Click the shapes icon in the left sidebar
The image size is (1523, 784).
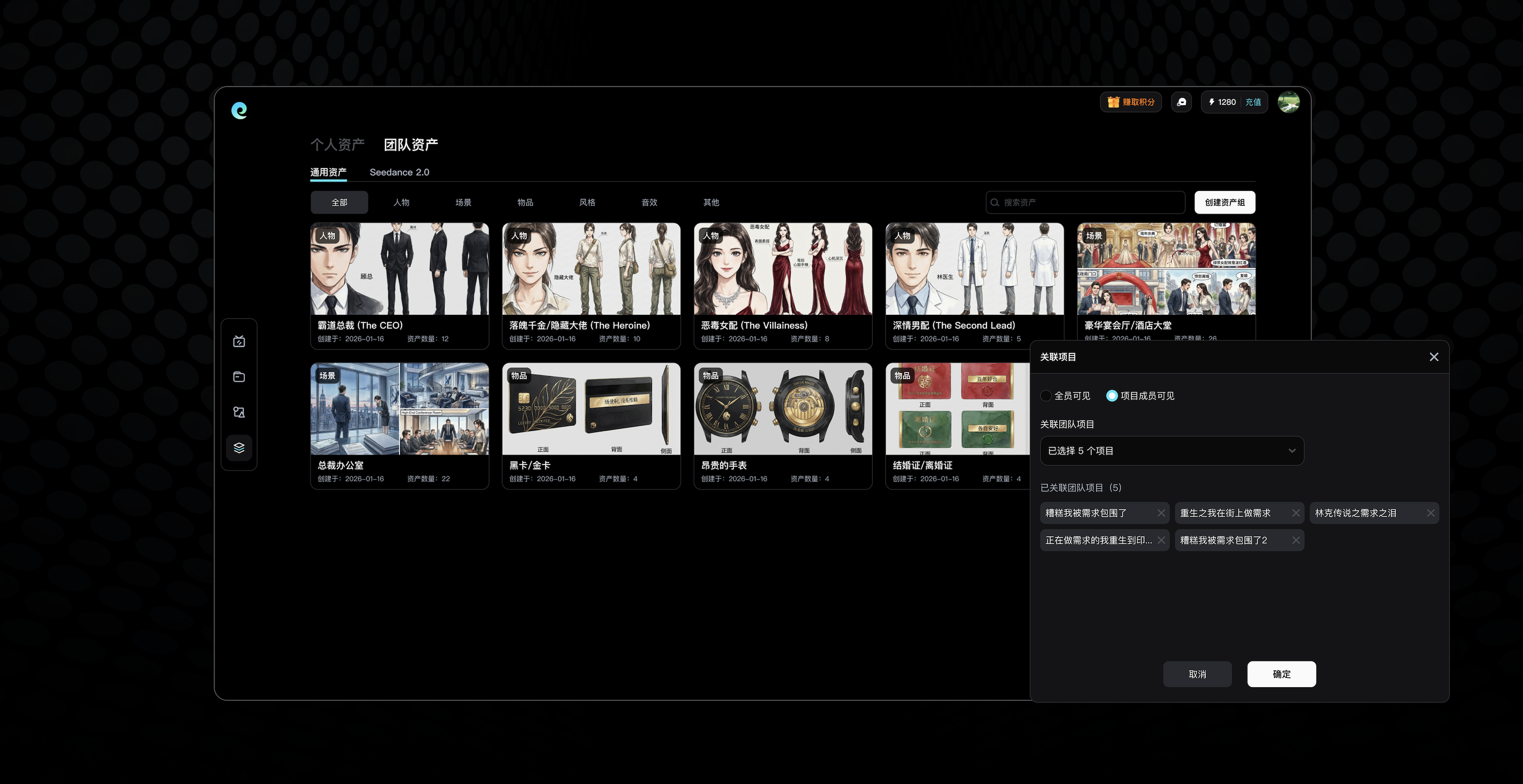(x=239, y=413)
